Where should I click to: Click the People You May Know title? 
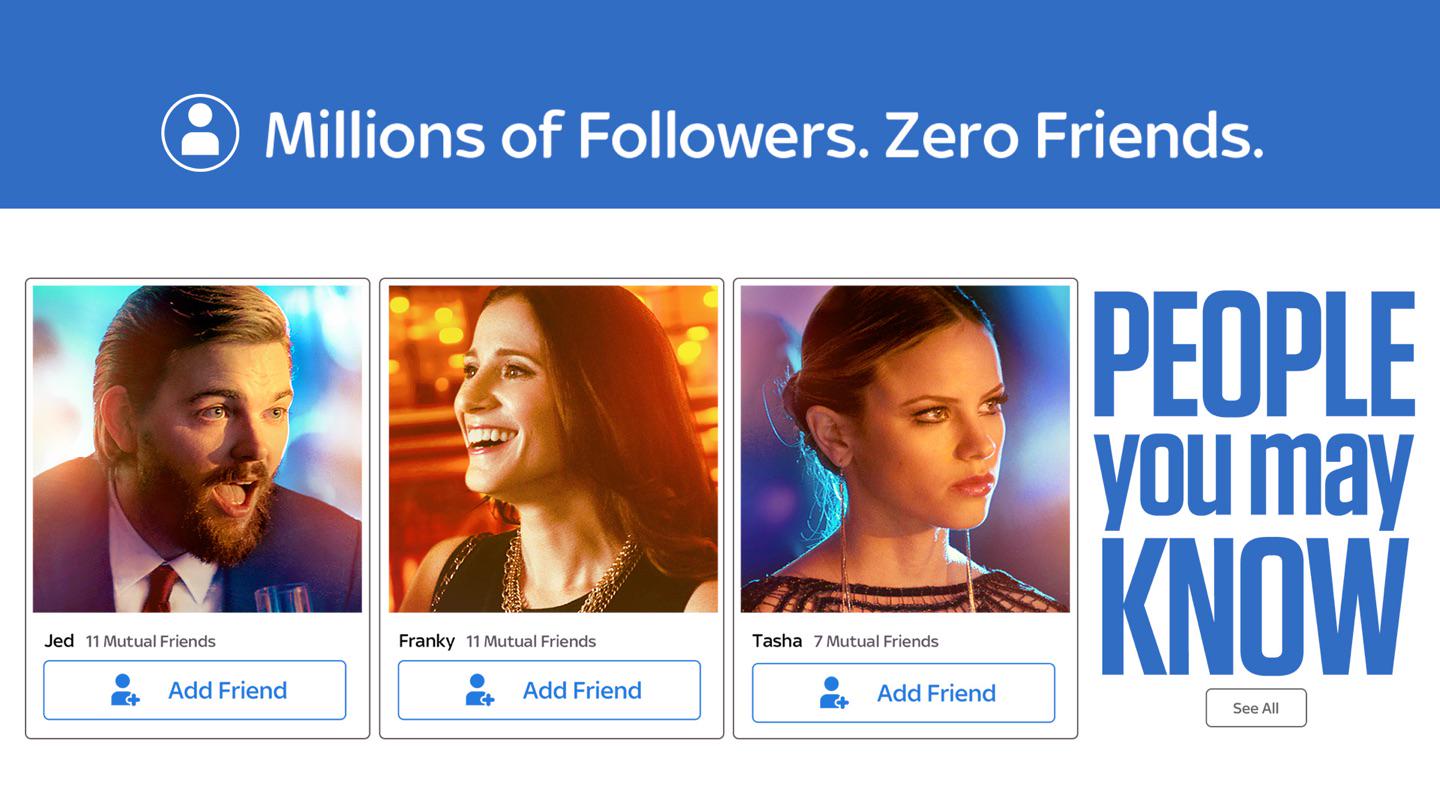[x=1255, y=484]
